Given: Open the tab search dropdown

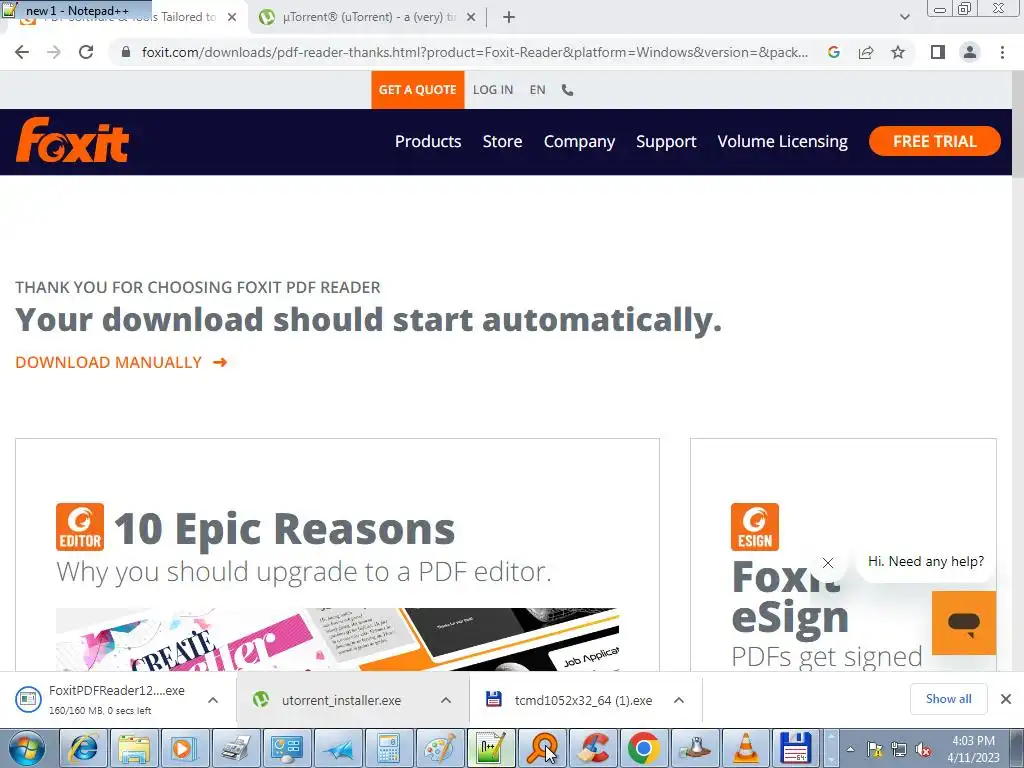Looking at the screenshot, I should (x=904, y=18).
